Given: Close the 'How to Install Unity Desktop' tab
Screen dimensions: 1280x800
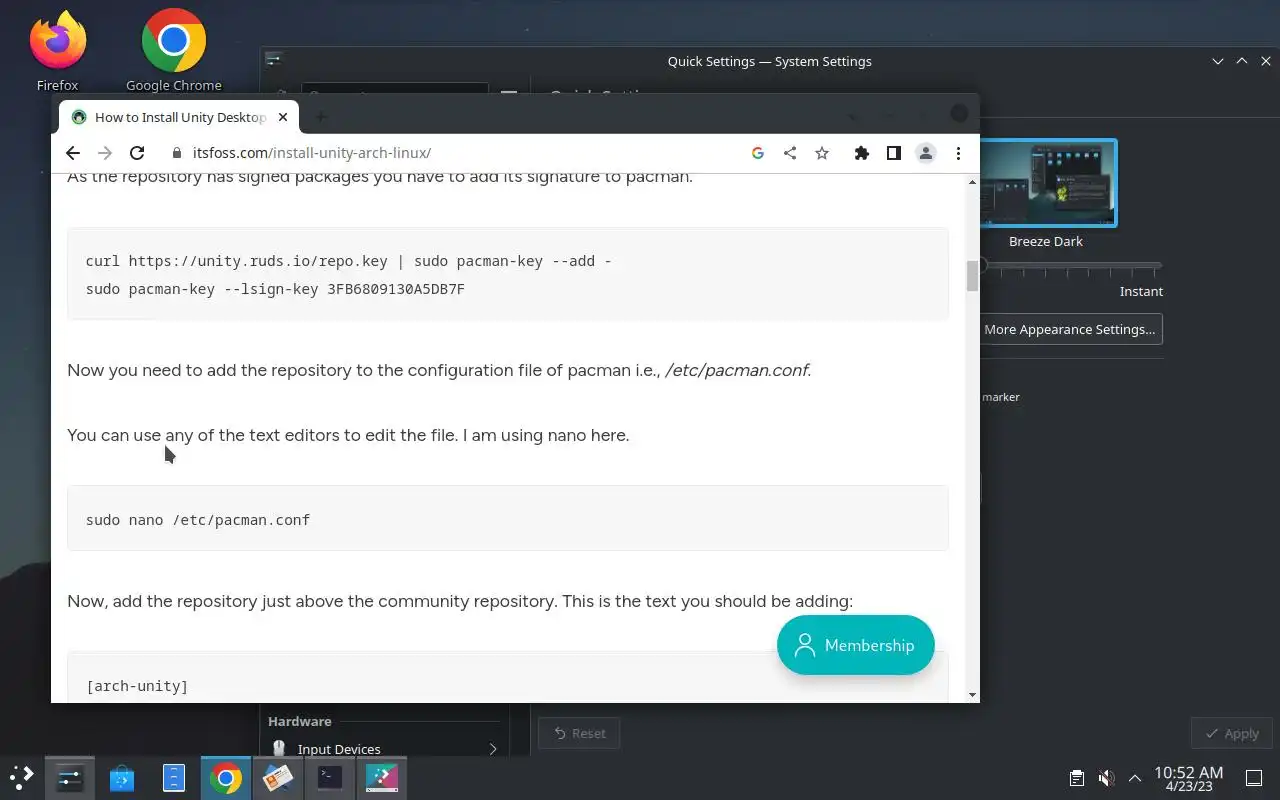Looking at the screenshot, I should coord(283,117).
